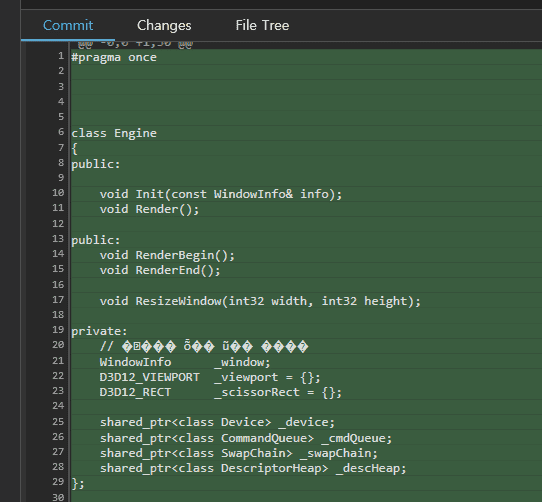Click 'void Init(const WindowInfo& info);' line
Image resolution: width=542 pixels, height=502 pixels.
221,194
